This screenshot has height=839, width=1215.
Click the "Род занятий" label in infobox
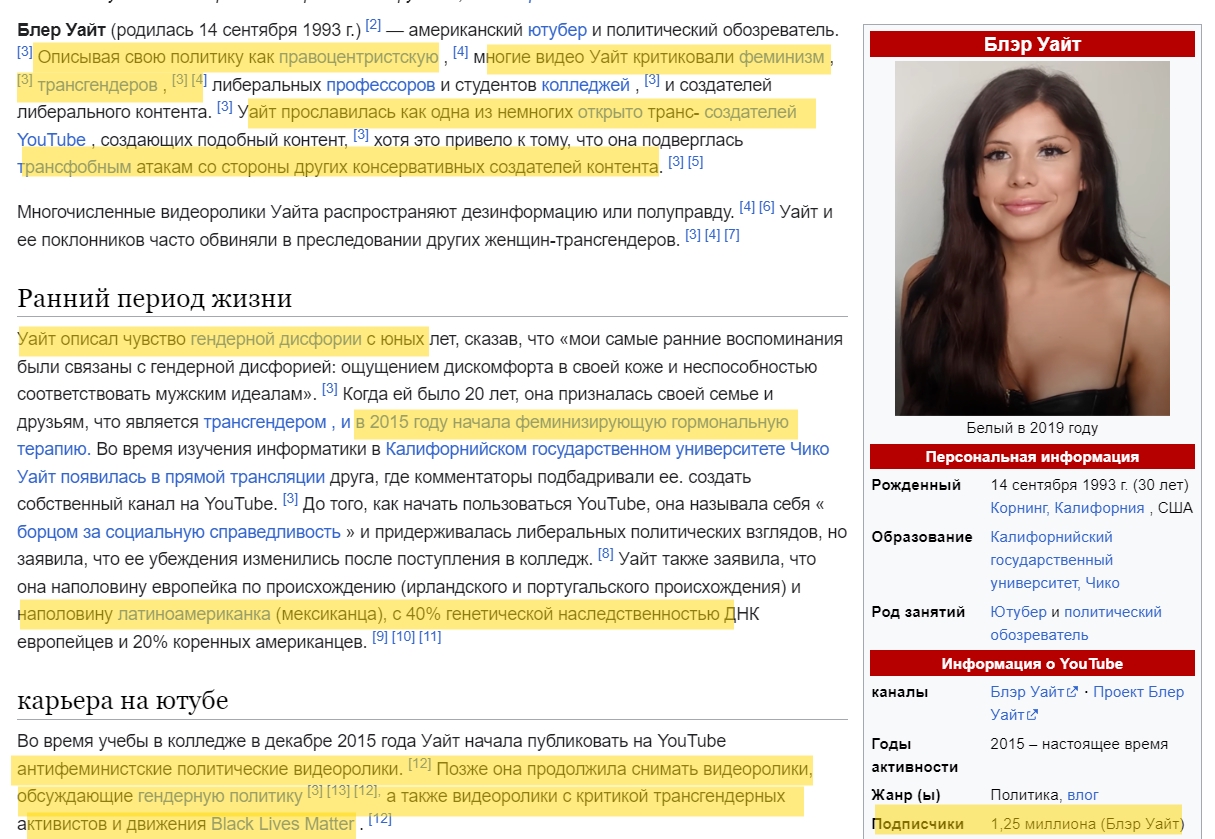click(918, 612)
